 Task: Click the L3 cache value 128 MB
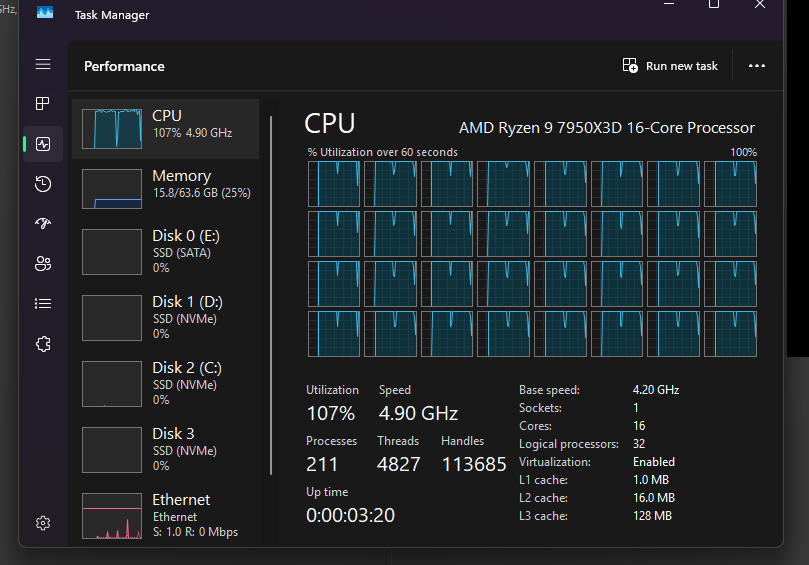pyautogui.click(x=652, y=515)
